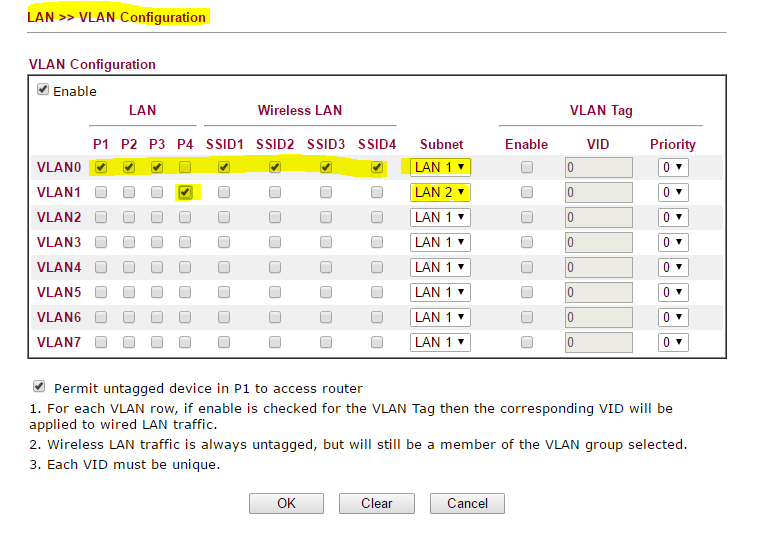Click the OK button
Screen dimensions: 779x537
[x=286, y=503]
